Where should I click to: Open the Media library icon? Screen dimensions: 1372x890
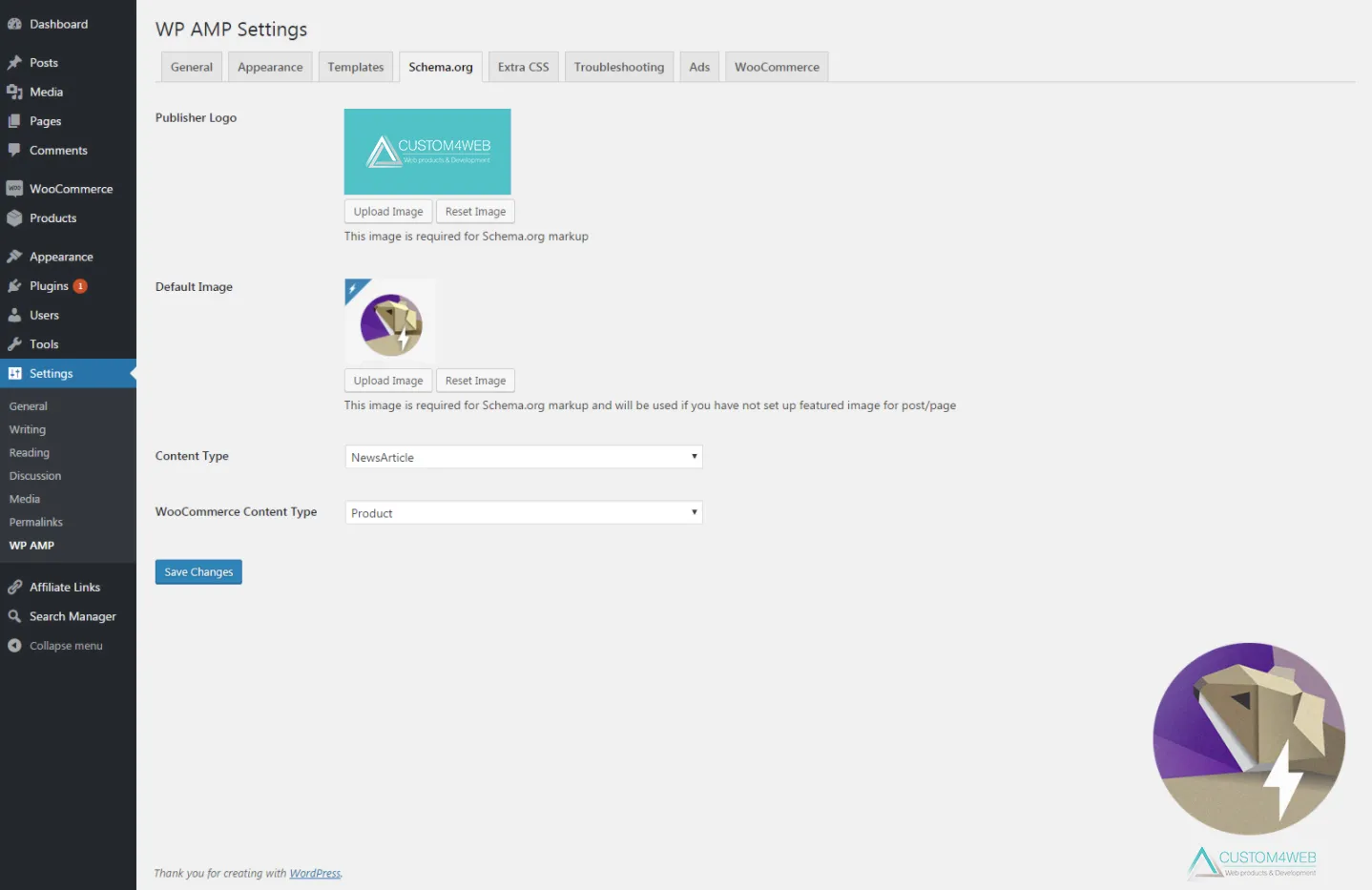tap(16, 92)
